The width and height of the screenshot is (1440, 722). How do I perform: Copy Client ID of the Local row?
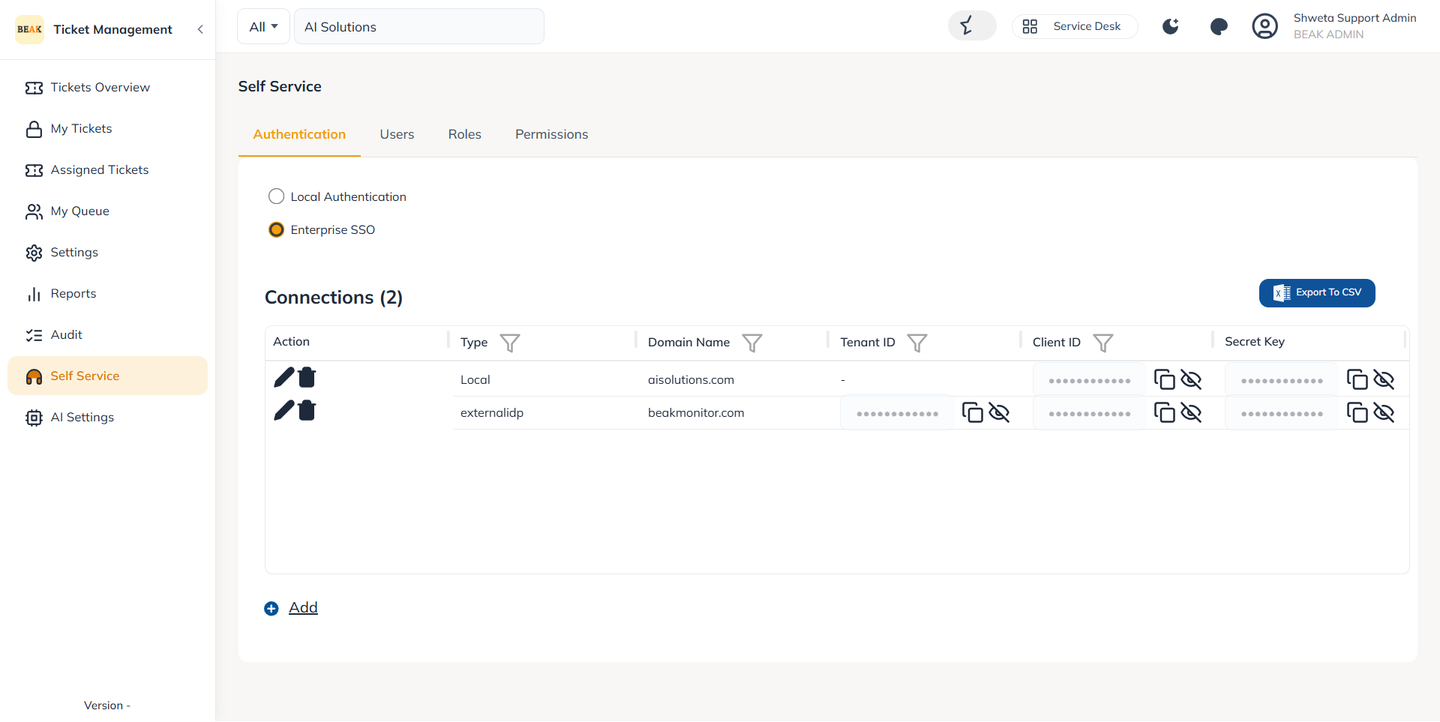(1164, 379)
